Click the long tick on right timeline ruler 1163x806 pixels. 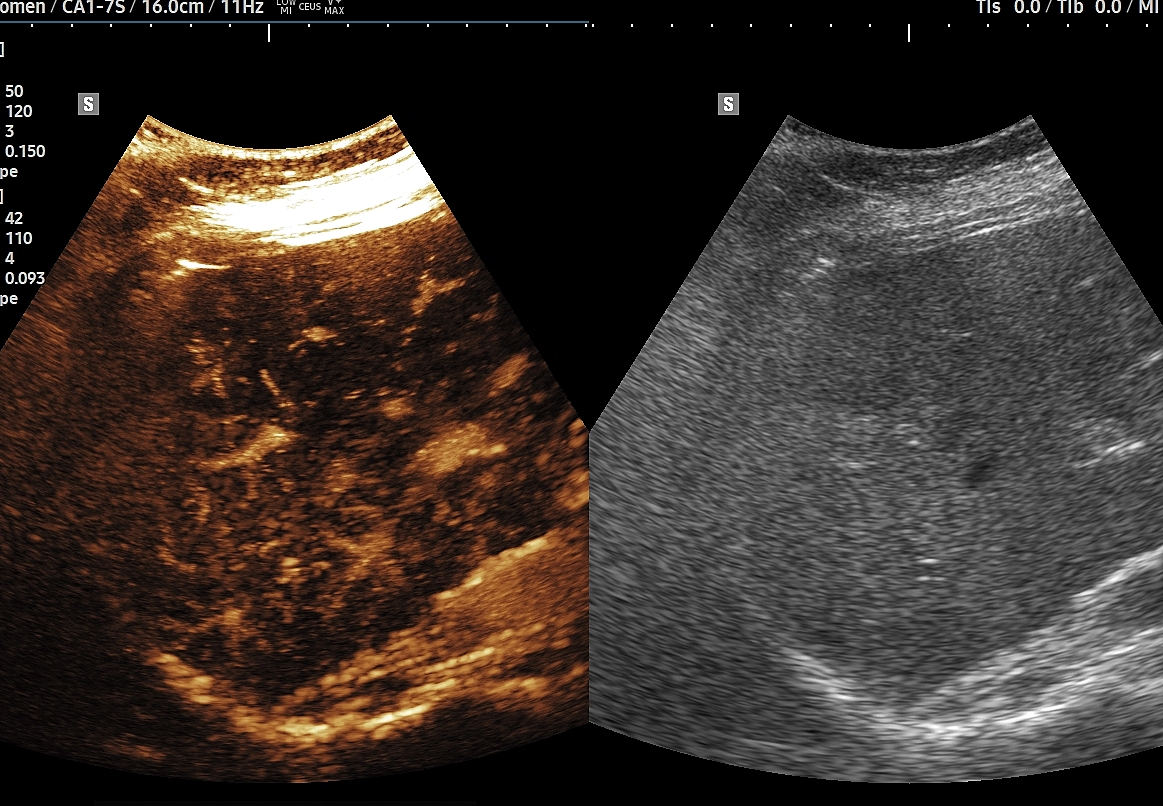pyautogui.click(x=909, y=33)
